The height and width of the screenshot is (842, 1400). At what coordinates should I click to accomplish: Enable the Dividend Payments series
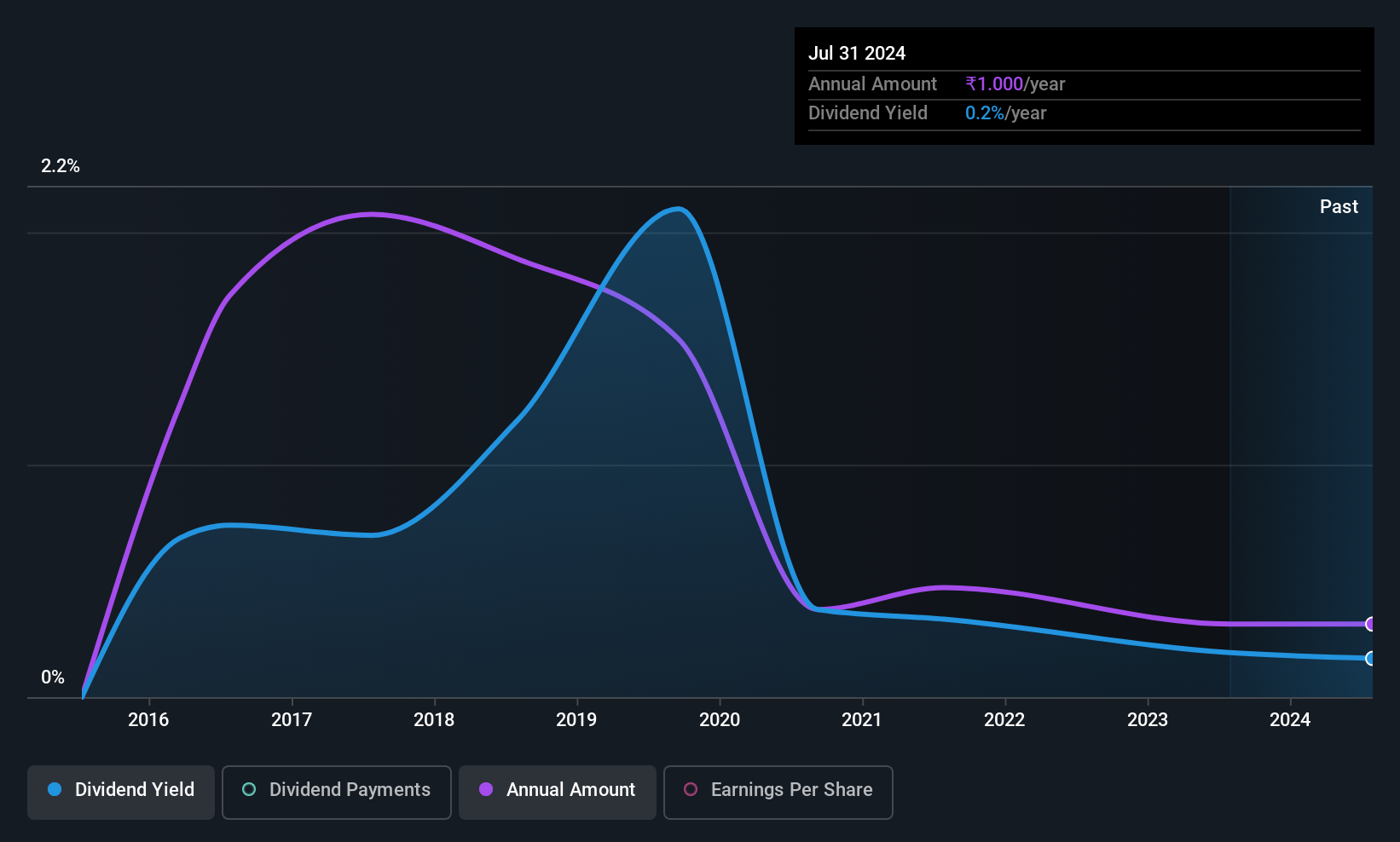337,793
